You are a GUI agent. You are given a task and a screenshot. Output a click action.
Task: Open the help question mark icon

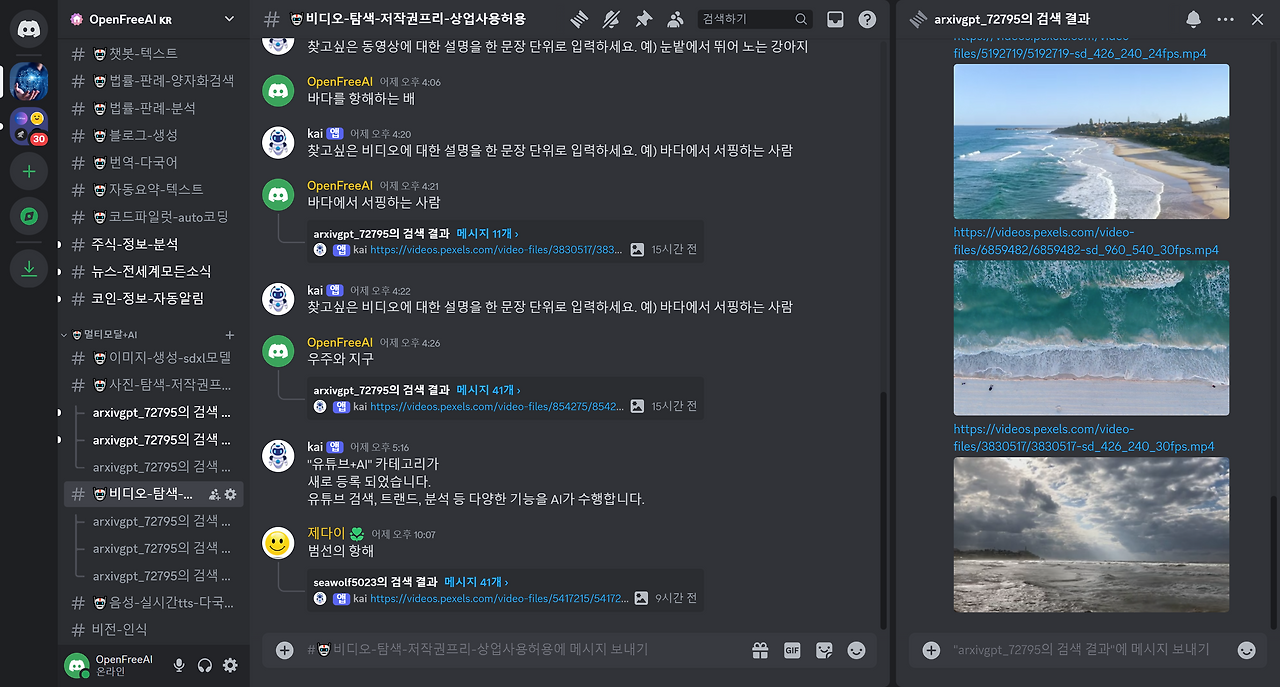pyautogui.click(x=867, y=18)
